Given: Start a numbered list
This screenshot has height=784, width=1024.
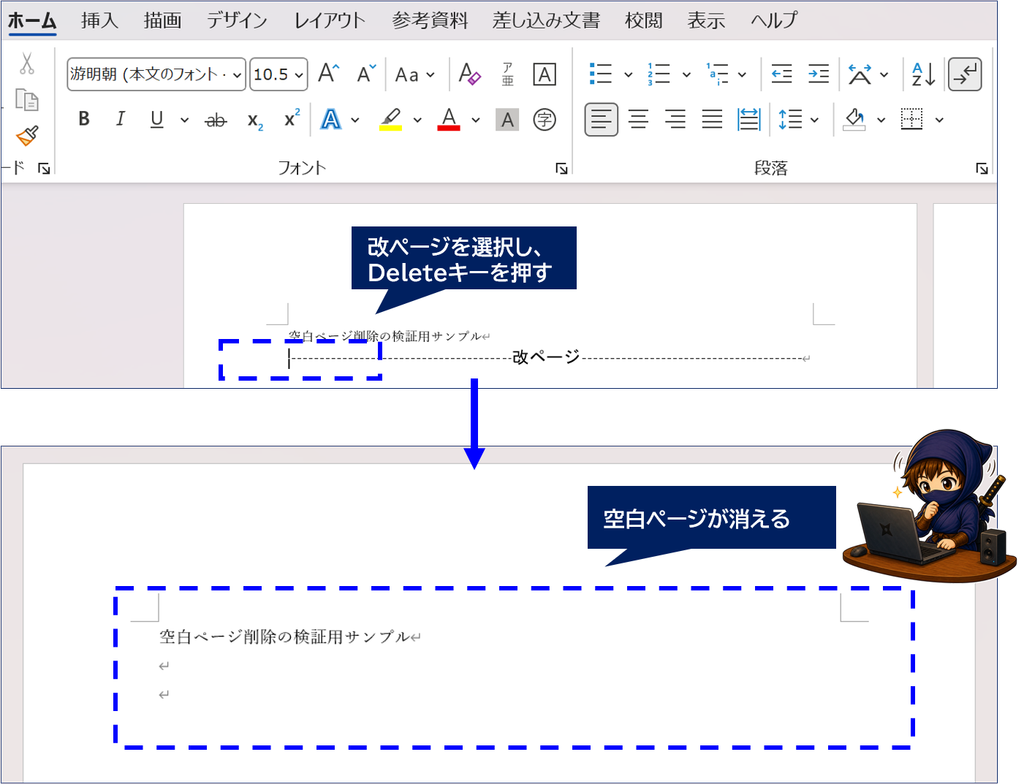Looking at the screenshot, I should click(x=658, y=74).
